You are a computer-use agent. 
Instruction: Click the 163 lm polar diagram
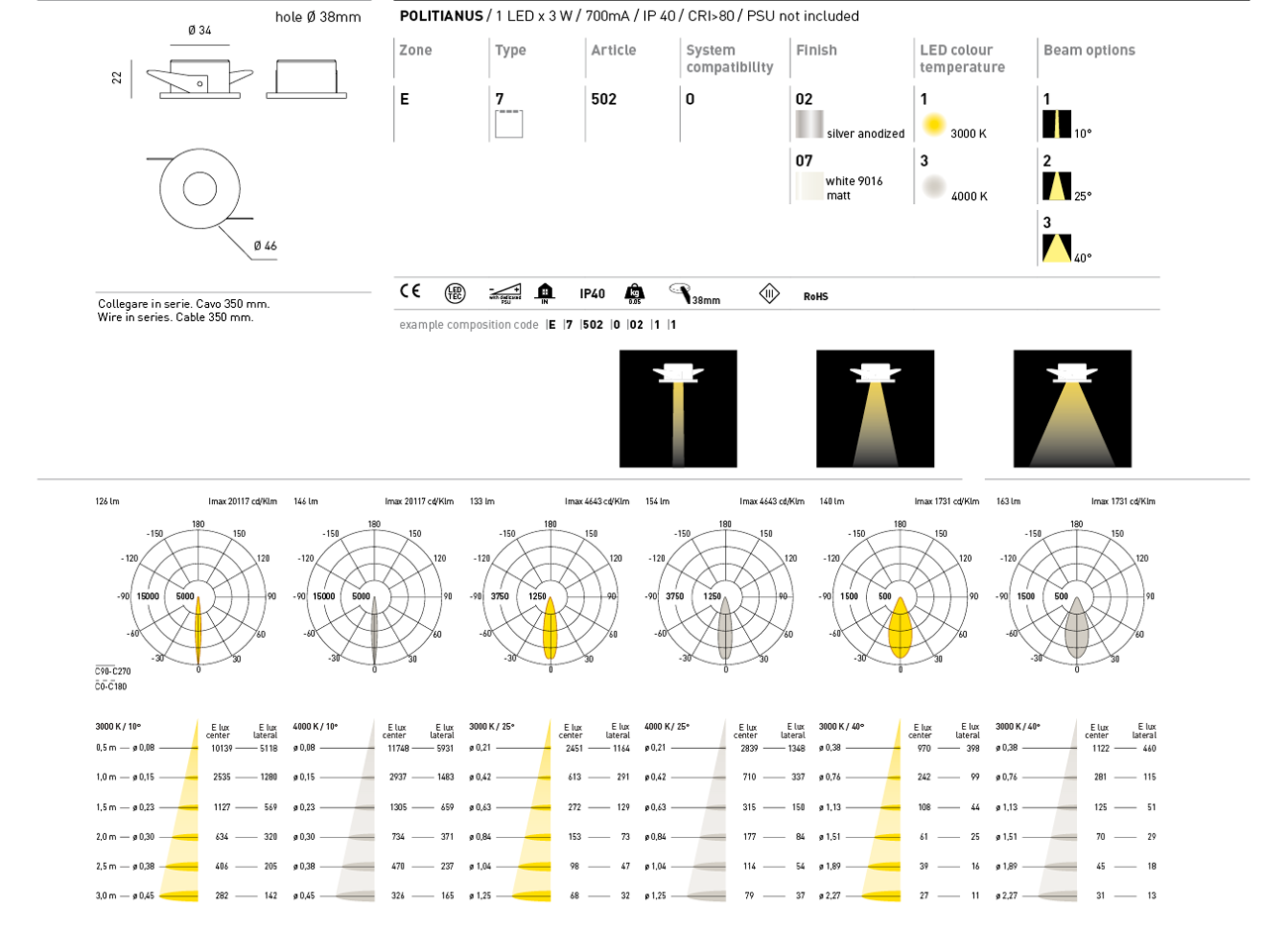[x=1077, y=596]
